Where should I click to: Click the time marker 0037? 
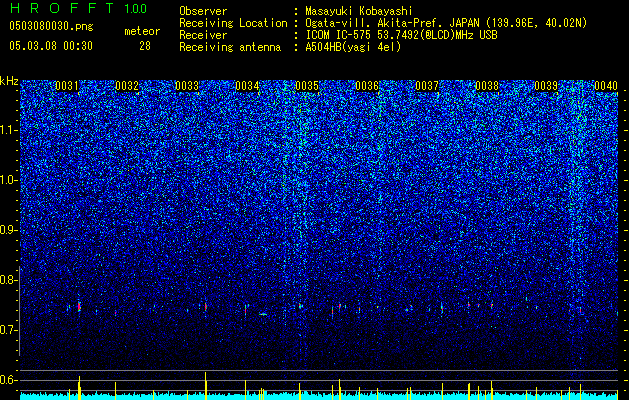pos(427,86)
